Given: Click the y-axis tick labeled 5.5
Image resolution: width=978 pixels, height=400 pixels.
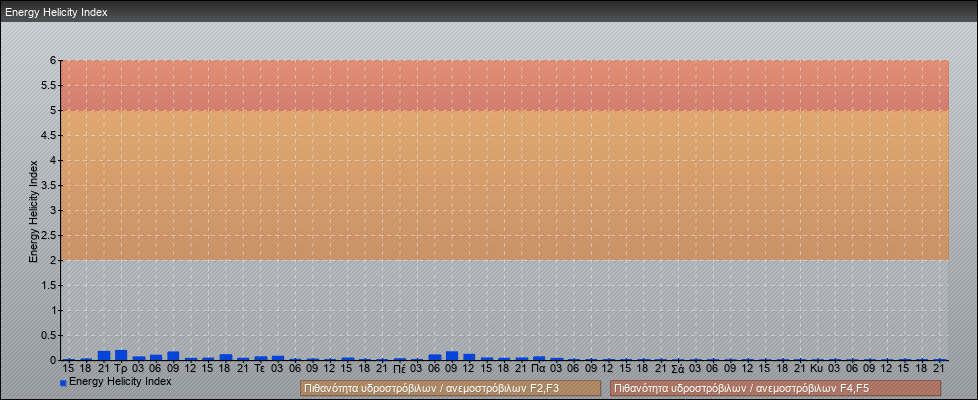Looking at the screenshot, I should tap(48, 85).
